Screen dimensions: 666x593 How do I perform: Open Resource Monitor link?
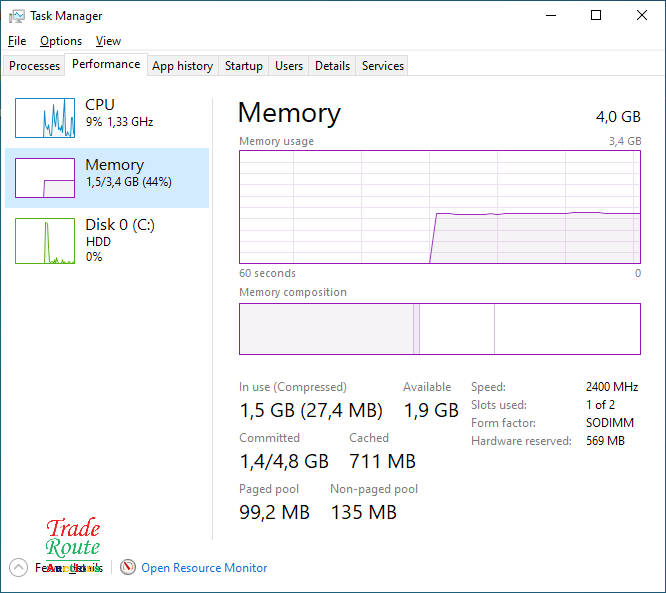tap(204, 568)
